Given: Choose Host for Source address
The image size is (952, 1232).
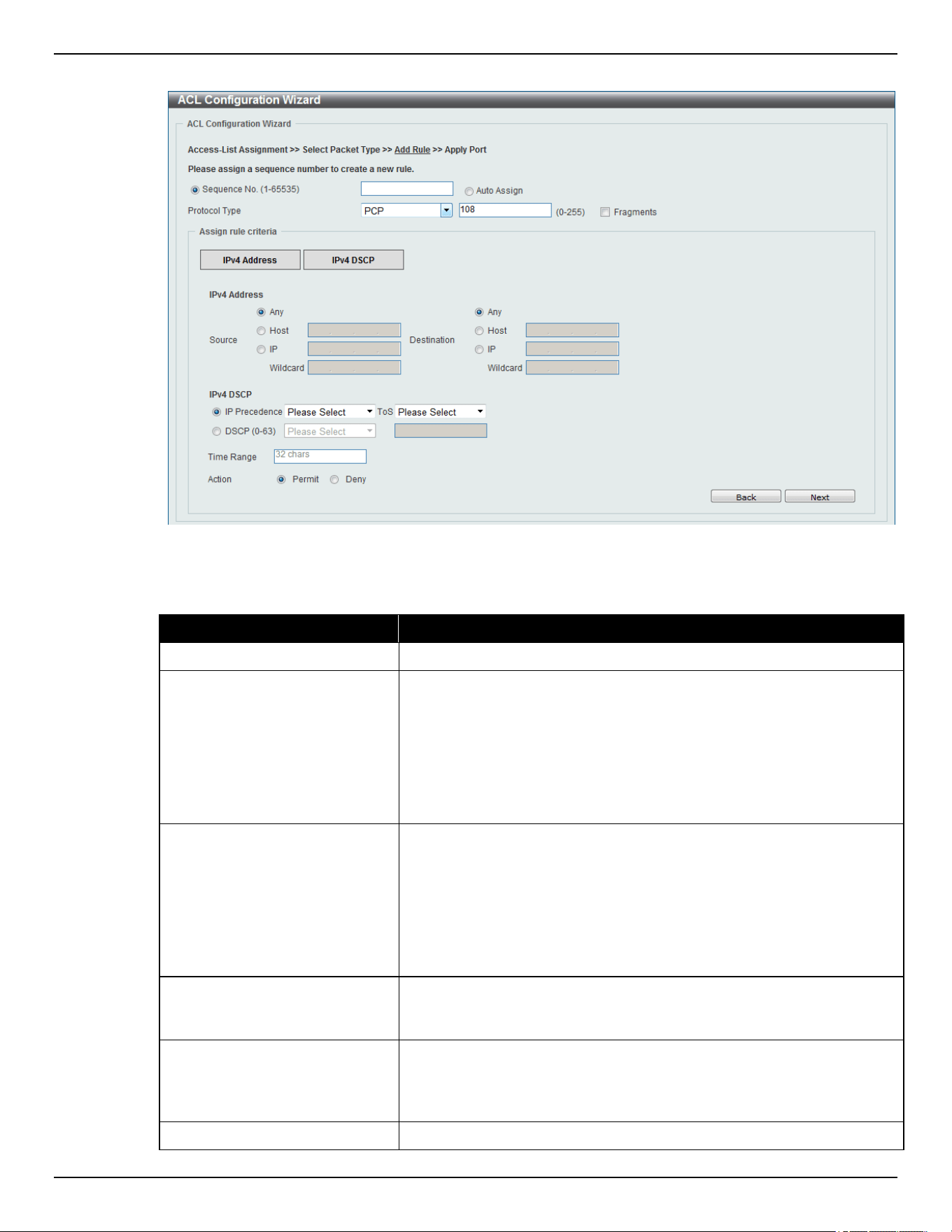Looking at the screenshot, I should [261, 331].
